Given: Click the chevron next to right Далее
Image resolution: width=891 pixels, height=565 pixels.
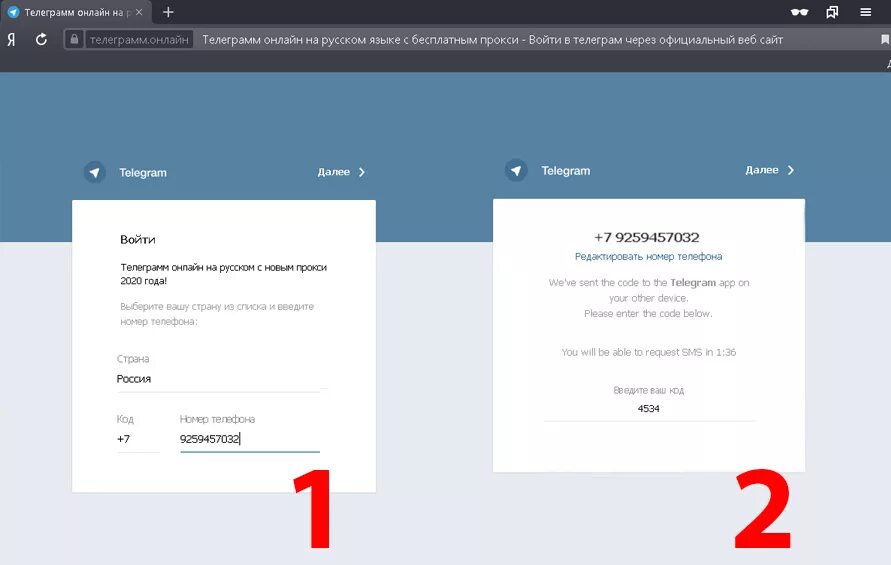Looking at the screenshot, I should click(x=790, y=170).
